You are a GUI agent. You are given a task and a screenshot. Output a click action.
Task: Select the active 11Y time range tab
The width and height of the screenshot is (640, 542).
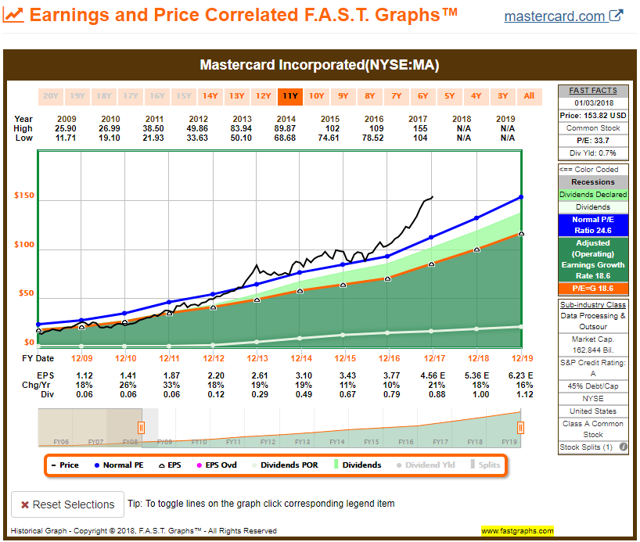click(290, 96)
